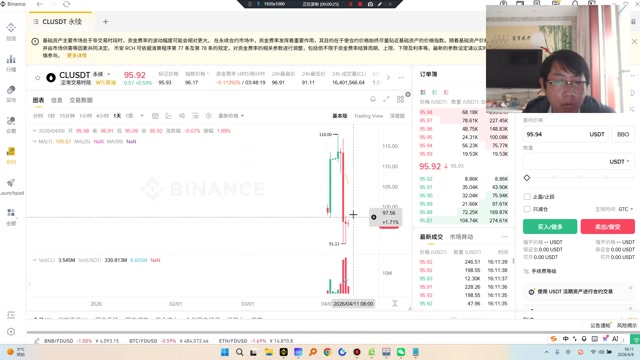Open the 最新价格 price type dropdown
The image size is (640, 360).
231,116
